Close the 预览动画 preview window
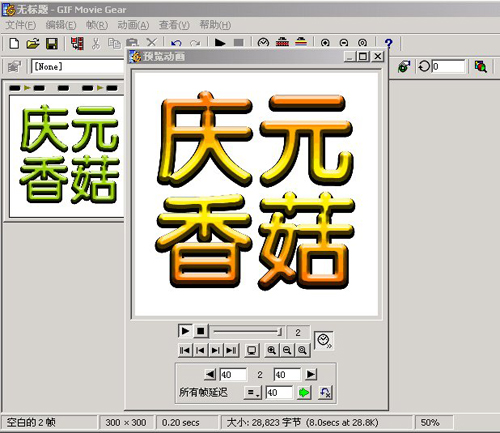 378,56
